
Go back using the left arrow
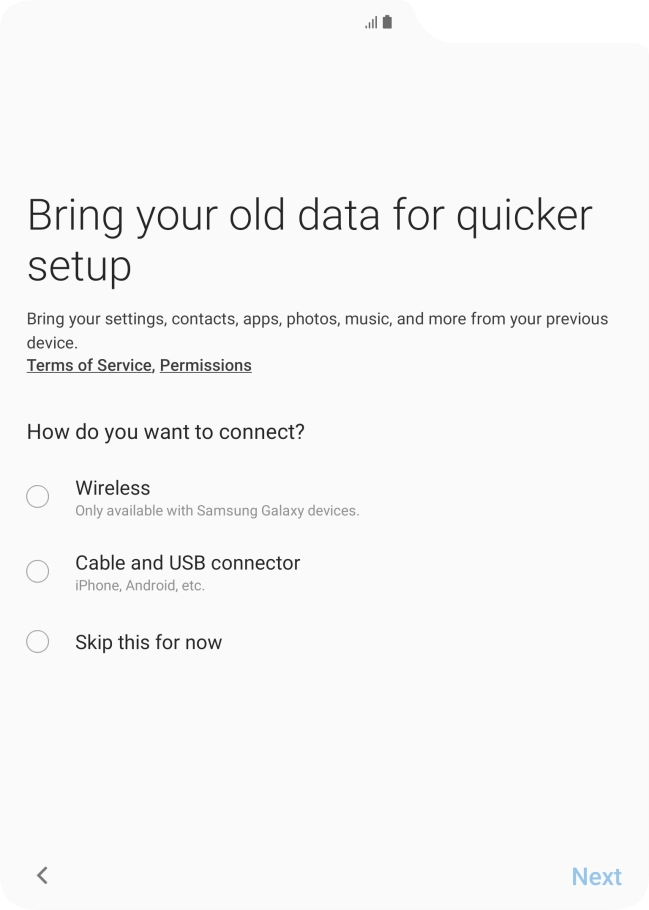click(x=42, y=876)
